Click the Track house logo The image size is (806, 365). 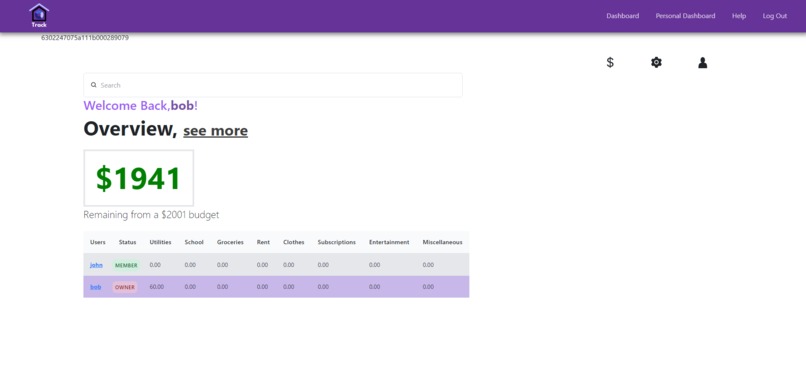pyautogui.click(x=39, y=15)
